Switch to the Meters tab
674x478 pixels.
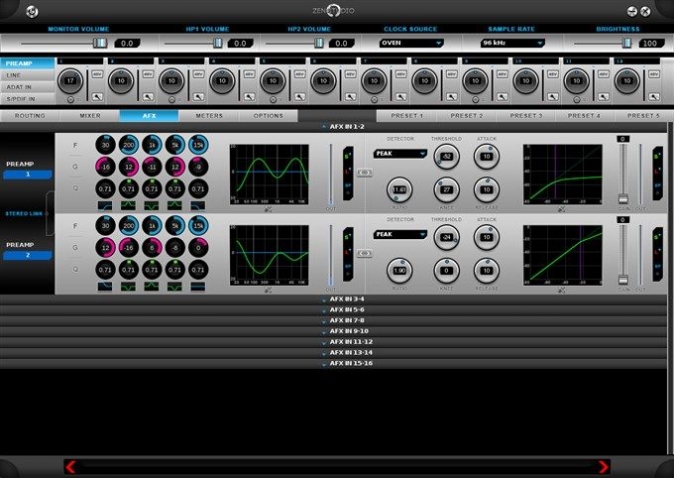(209, 116)
